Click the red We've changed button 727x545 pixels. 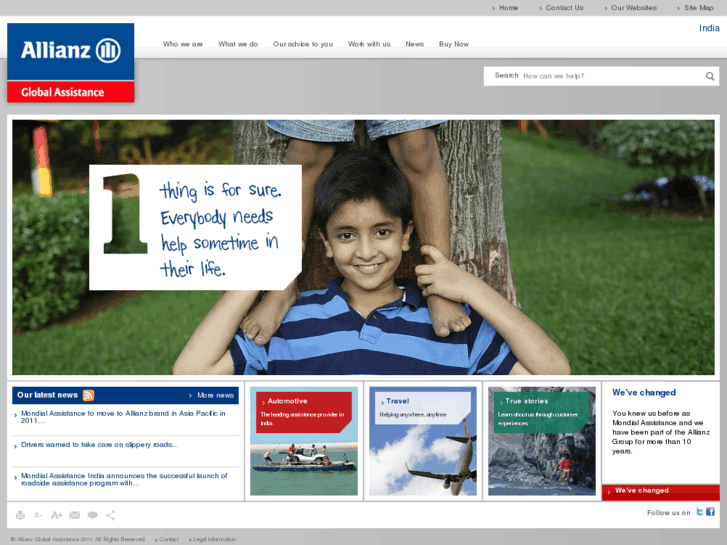[661, 492]
